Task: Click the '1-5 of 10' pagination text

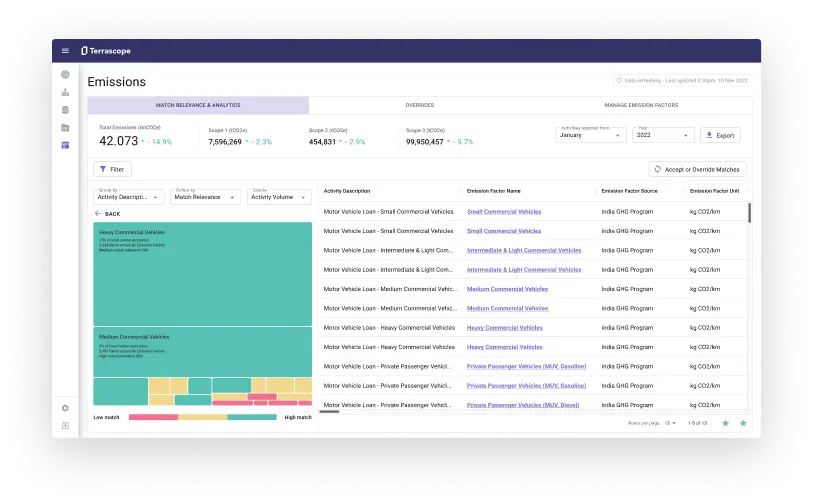Action: click(x=697, y=423)
